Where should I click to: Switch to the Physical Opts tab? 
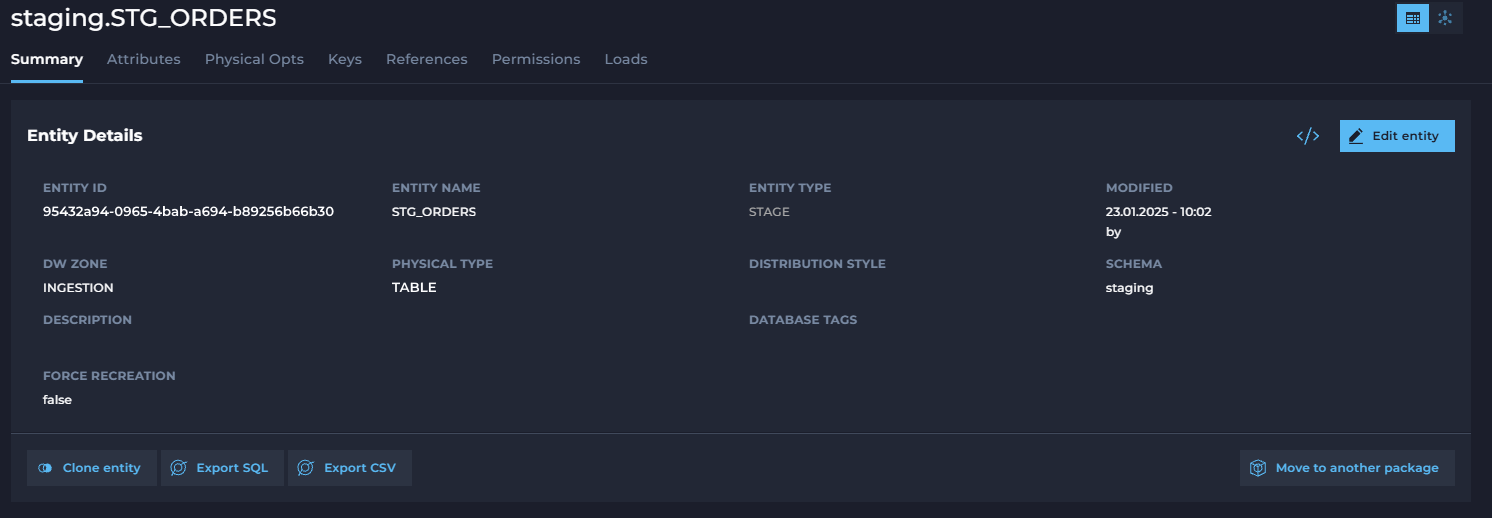pyautogui.click(x=254, y=59)
